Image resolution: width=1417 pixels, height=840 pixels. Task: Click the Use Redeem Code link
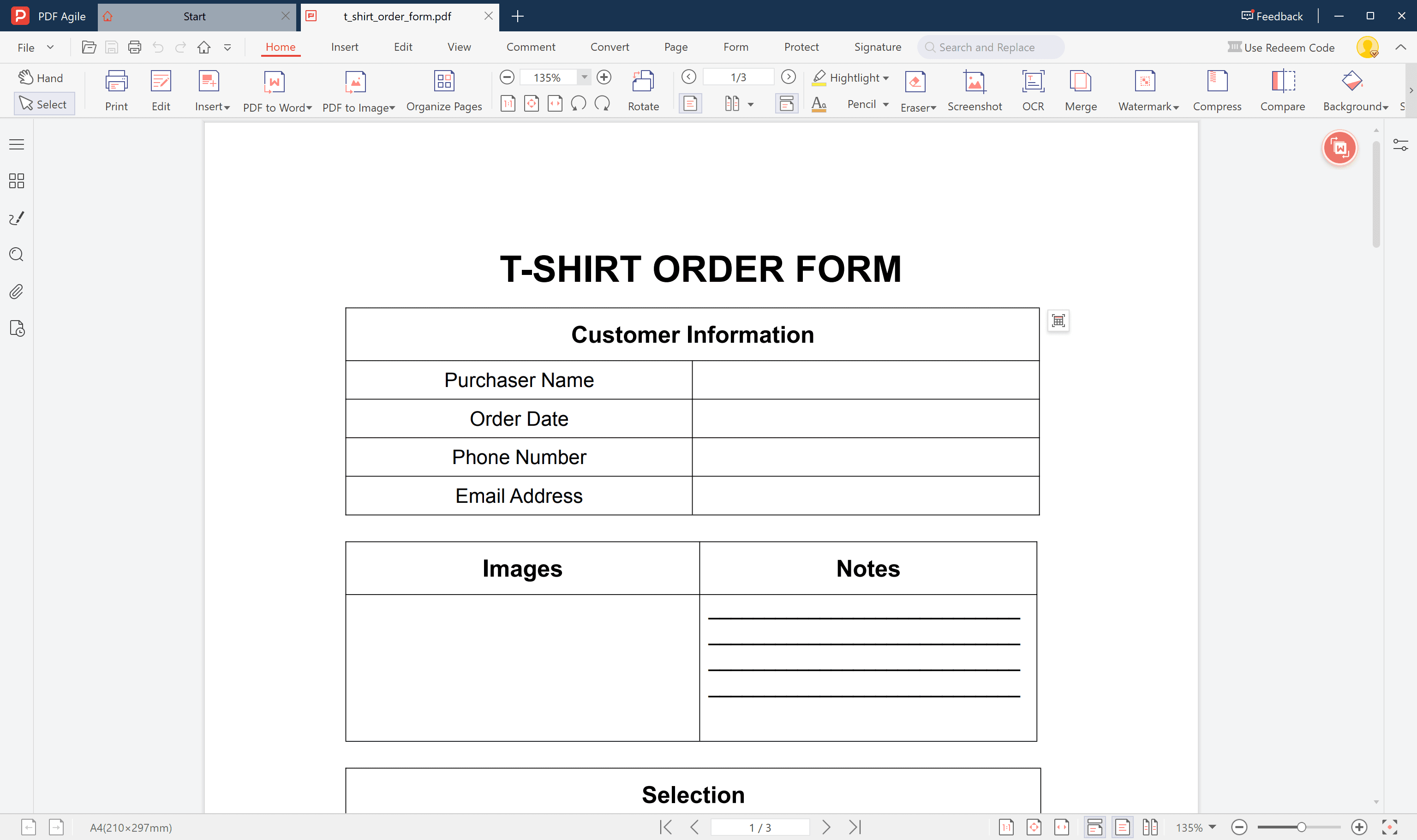(x=1281, y=48)
